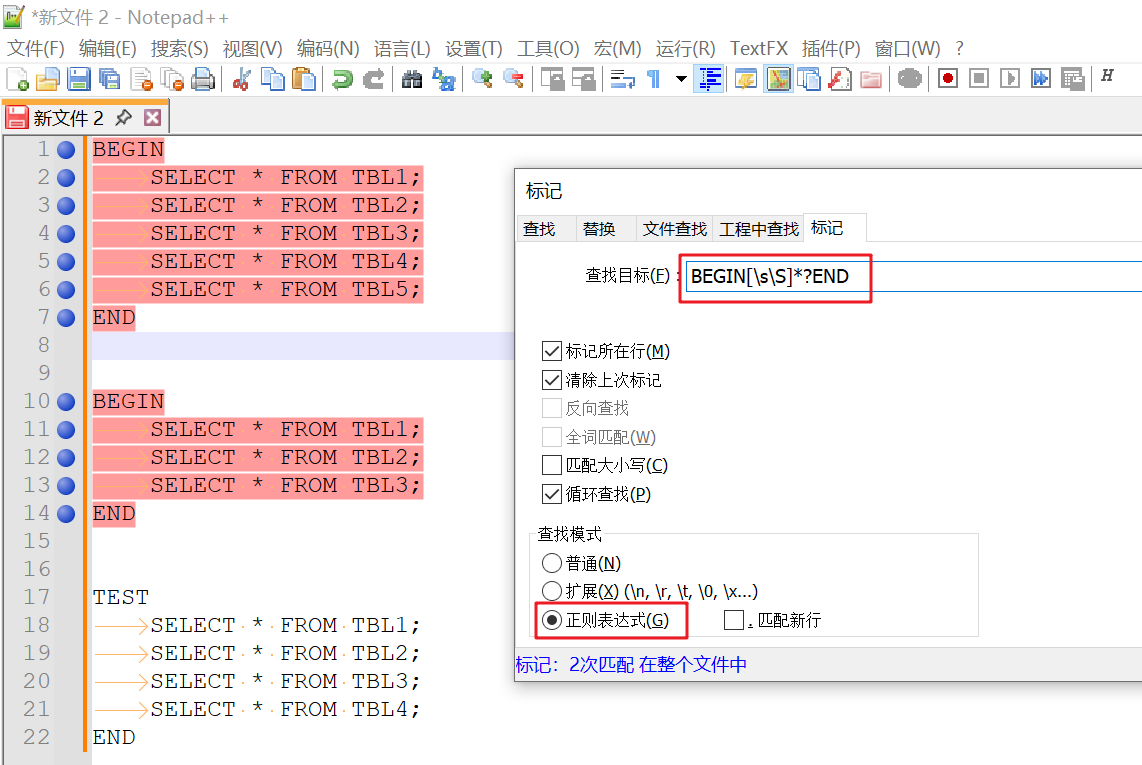
Task: Toggle 标记所在行 checkbox
Action: [x=552, y=351]
